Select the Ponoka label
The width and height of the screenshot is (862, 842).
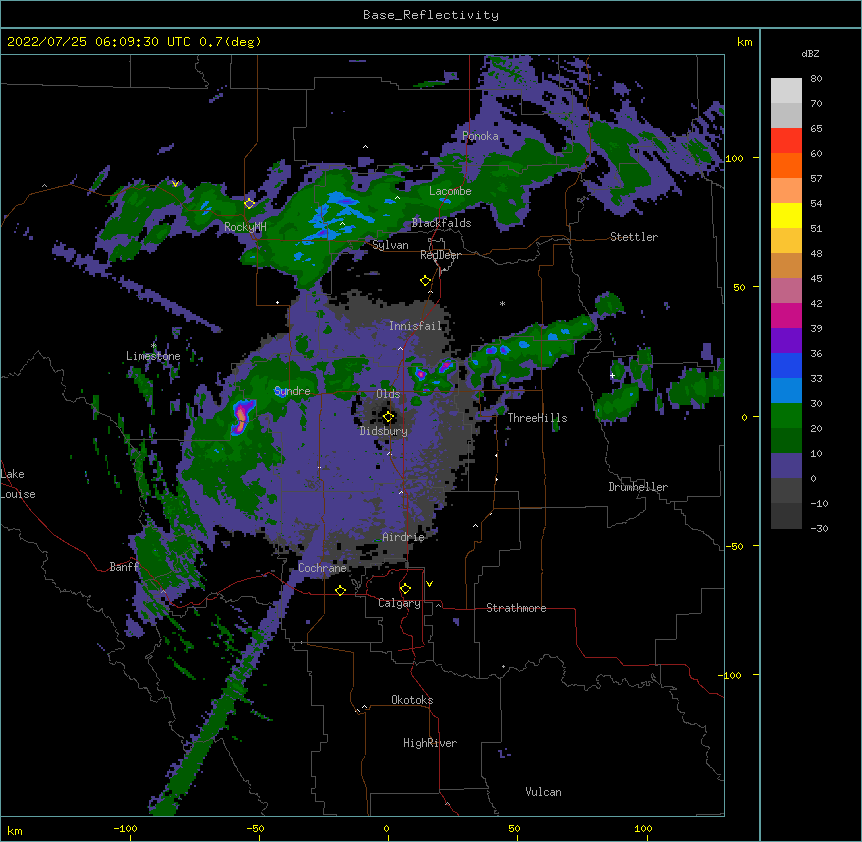pos(480,136)
